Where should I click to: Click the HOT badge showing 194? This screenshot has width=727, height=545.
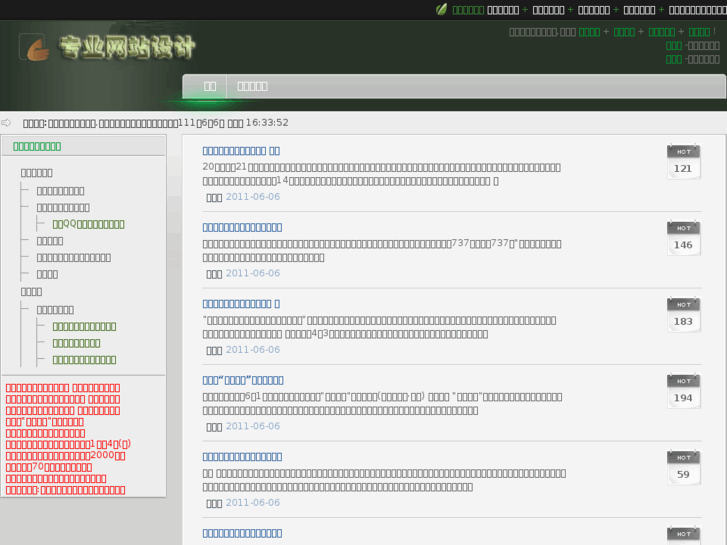683,391
